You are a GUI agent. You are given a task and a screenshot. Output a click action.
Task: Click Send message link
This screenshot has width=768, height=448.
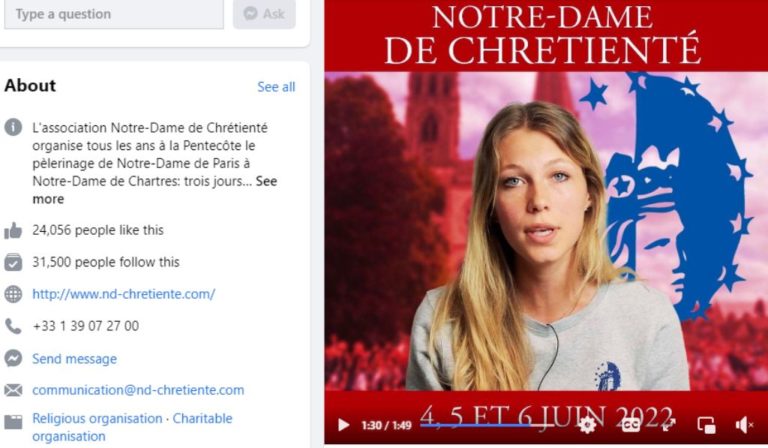[x=74, y=359]
